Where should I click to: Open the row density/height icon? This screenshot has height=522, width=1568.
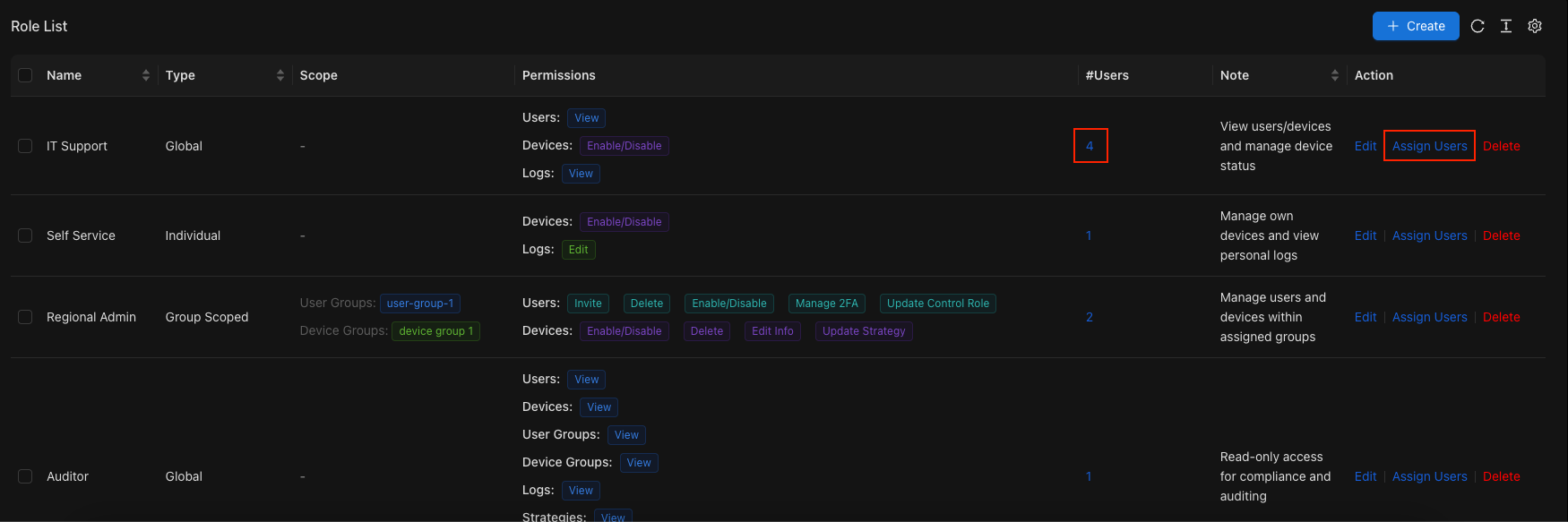pyautogui.click(x=1506, y=26)
